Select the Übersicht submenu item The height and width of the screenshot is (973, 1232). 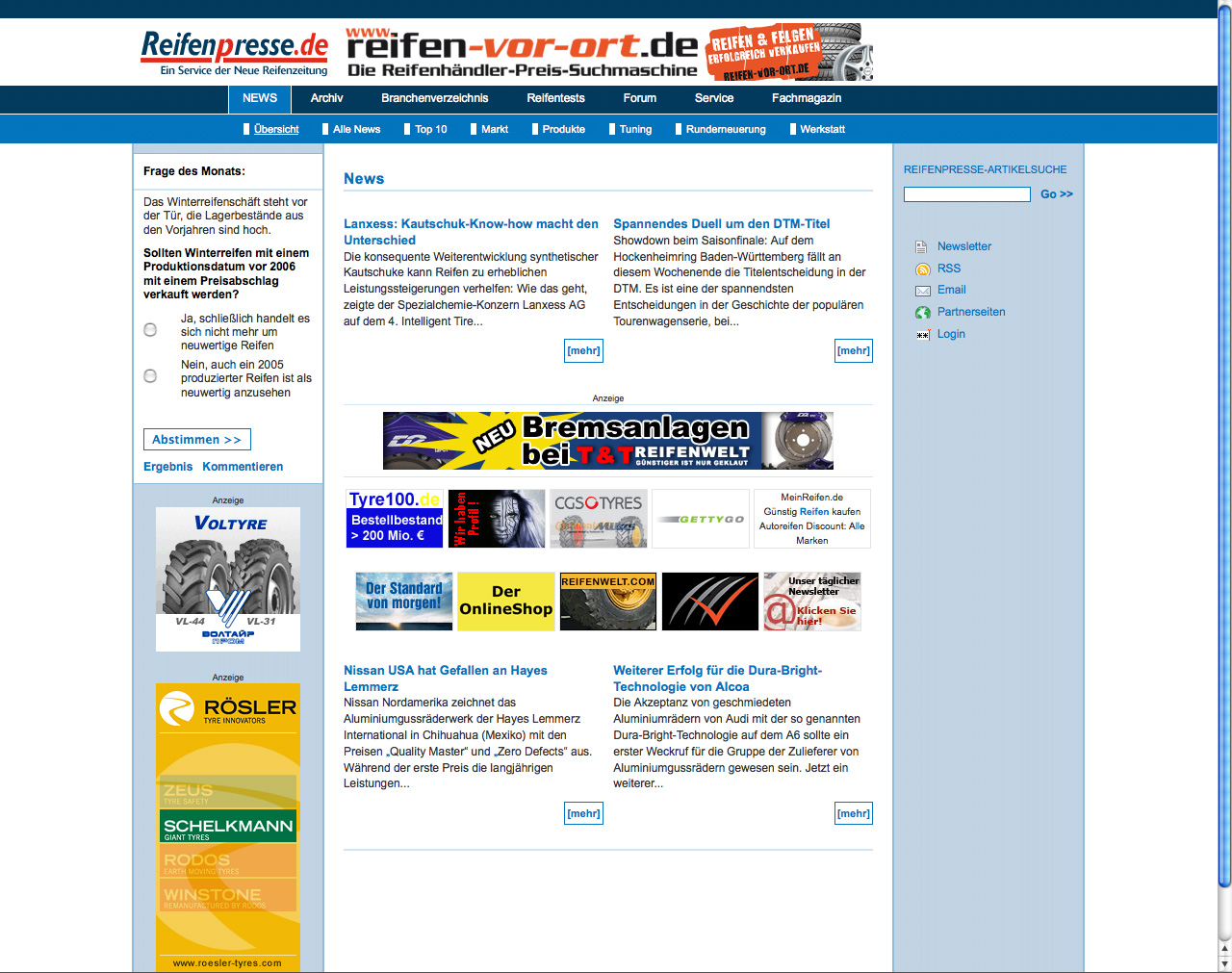pos(276,130)
